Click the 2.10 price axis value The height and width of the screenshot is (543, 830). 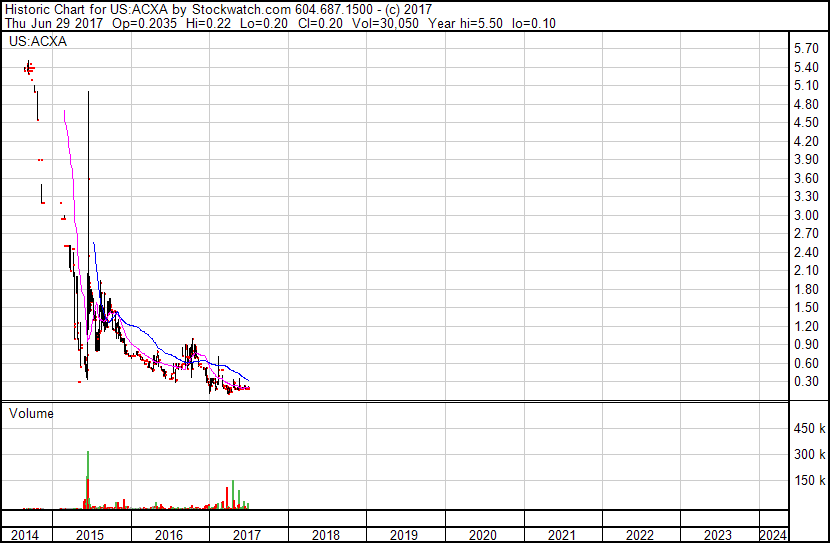pos(806,270)
